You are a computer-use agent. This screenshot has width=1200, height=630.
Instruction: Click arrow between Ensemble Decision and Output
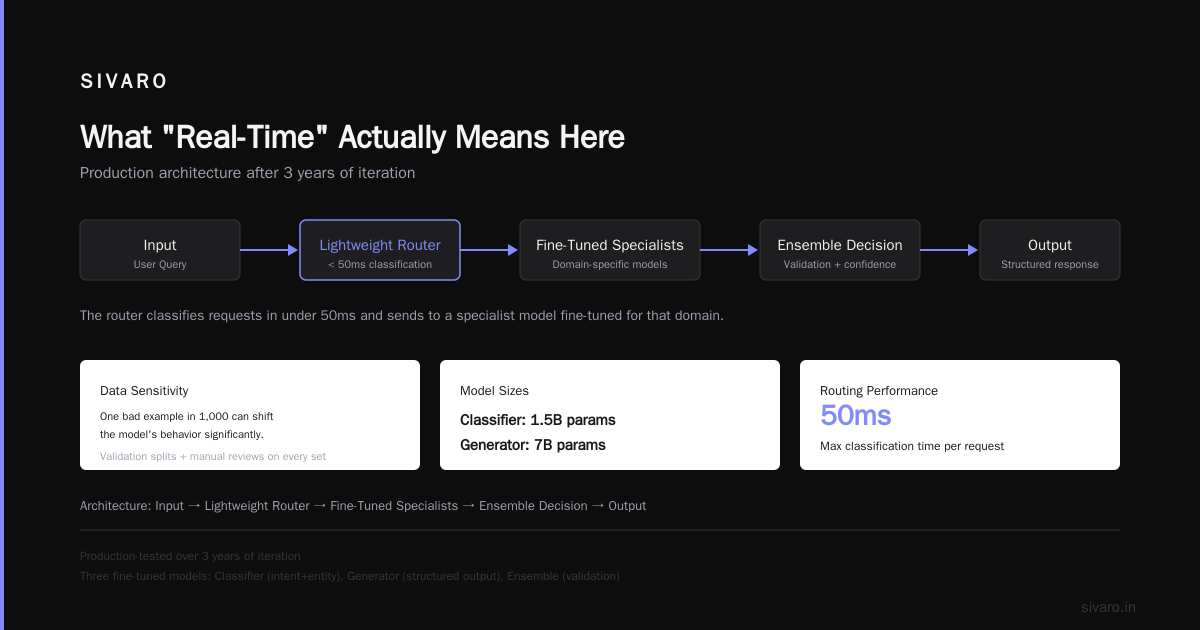pos(950,250)
